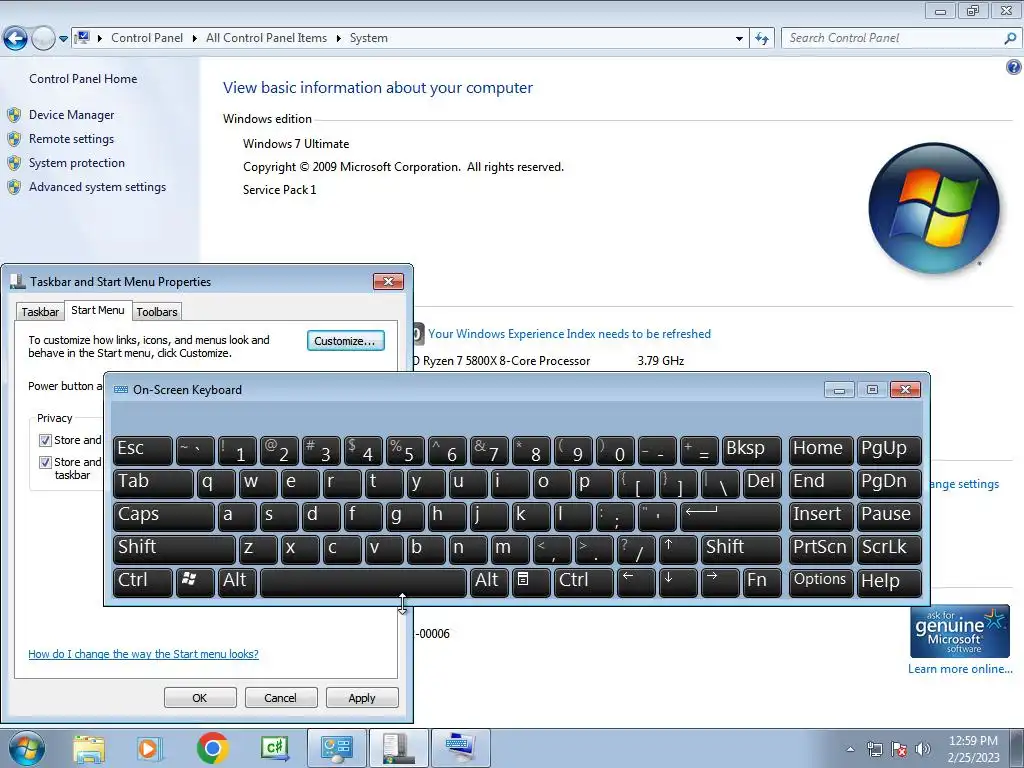The width and height of the screenshot is (1024, 768).
Task: Click the Control Panel forward arrow
Action: tap(43, 39)
